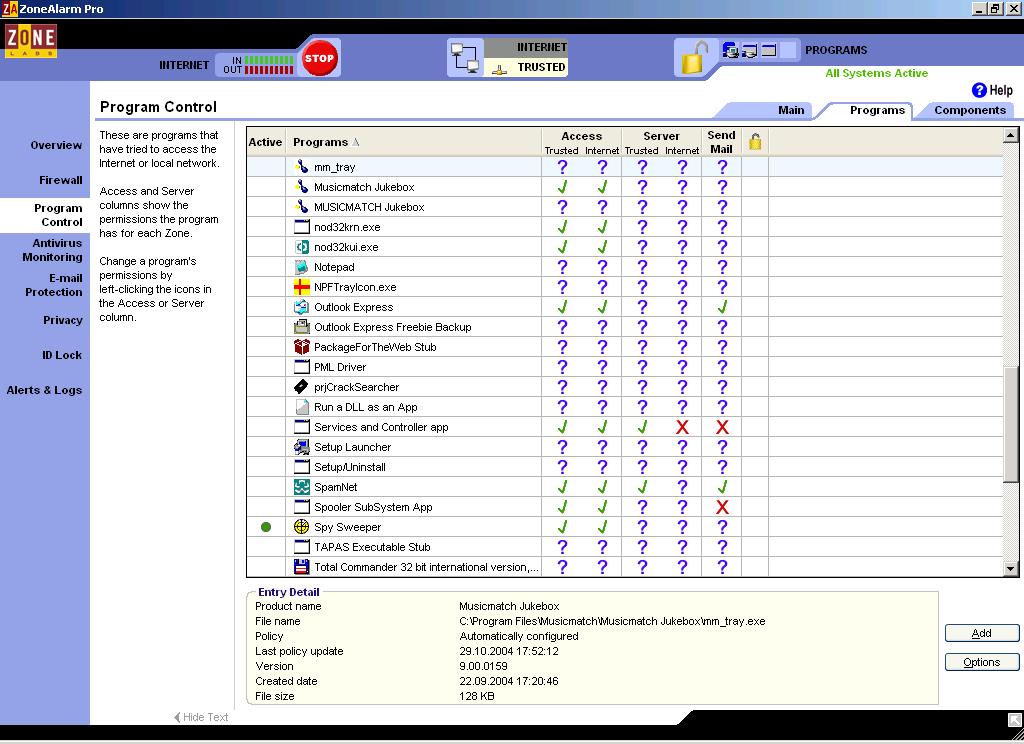Viewport: 1024px width, 744px height.
Task: Click the Server column header
Action: [661, 136]
